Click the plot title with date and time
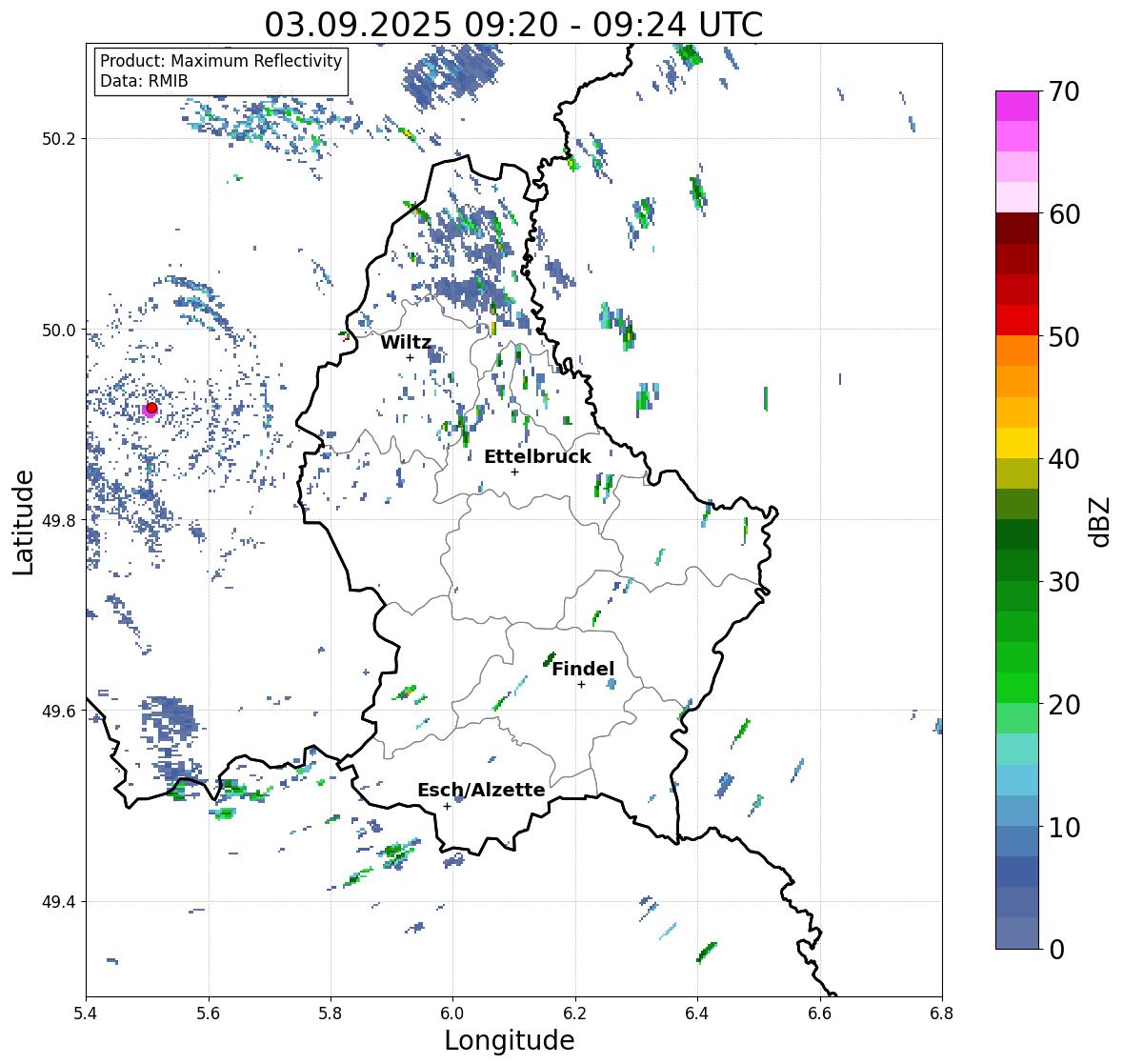 (x=513, y=25)
